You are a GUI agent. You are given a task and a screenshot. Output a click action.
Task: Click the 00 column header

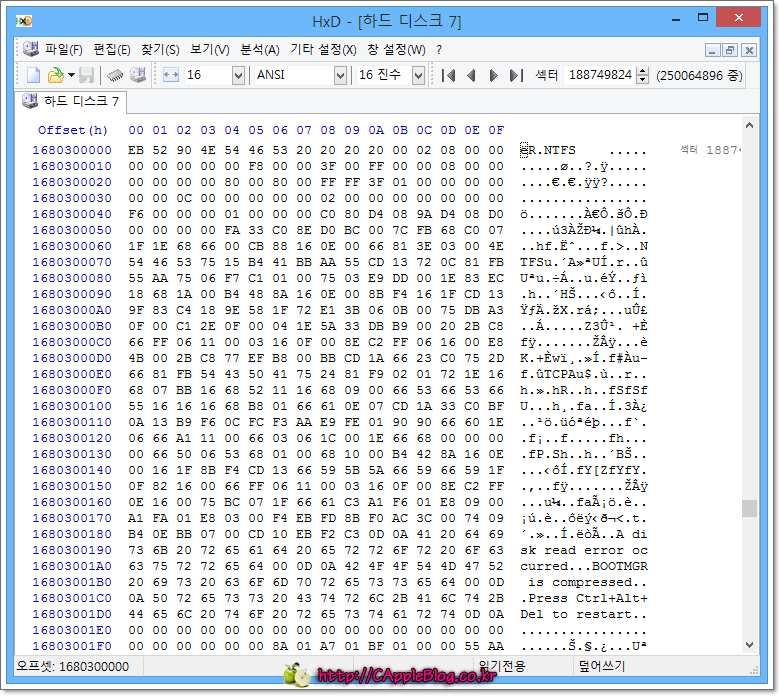coord(136,130)
